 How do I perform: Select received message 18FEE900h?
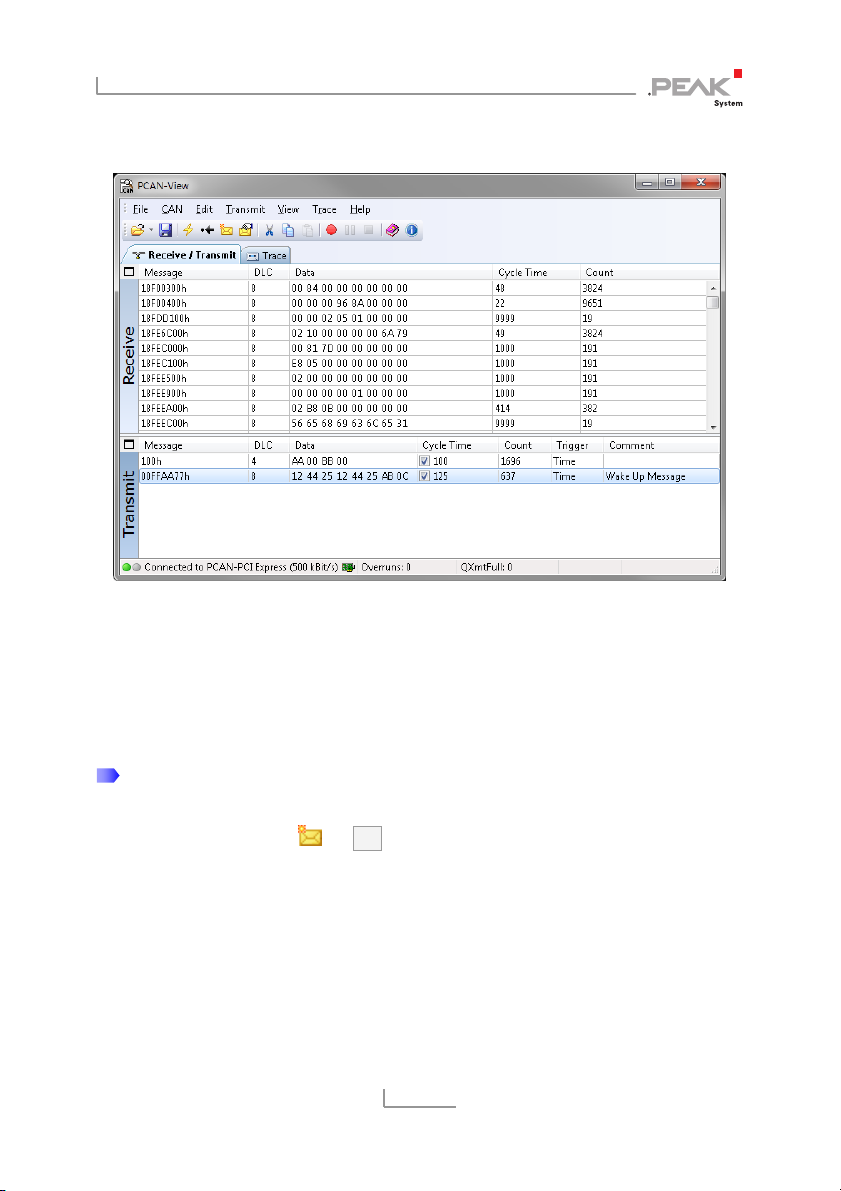click(x=422, y=393)
